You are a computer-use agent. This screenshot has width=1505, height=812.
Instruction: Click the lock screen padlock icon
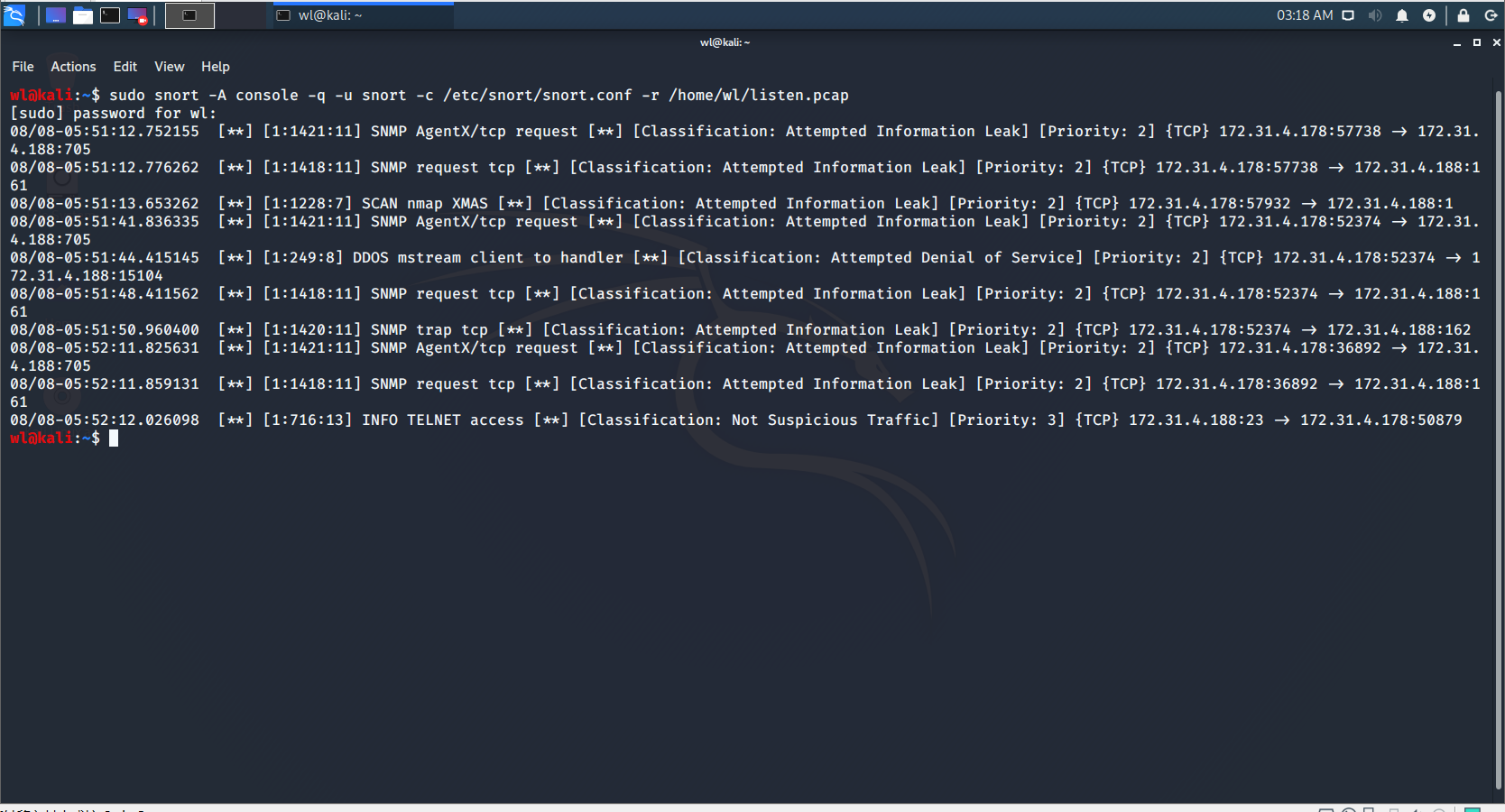click(x=1463, y=15)
